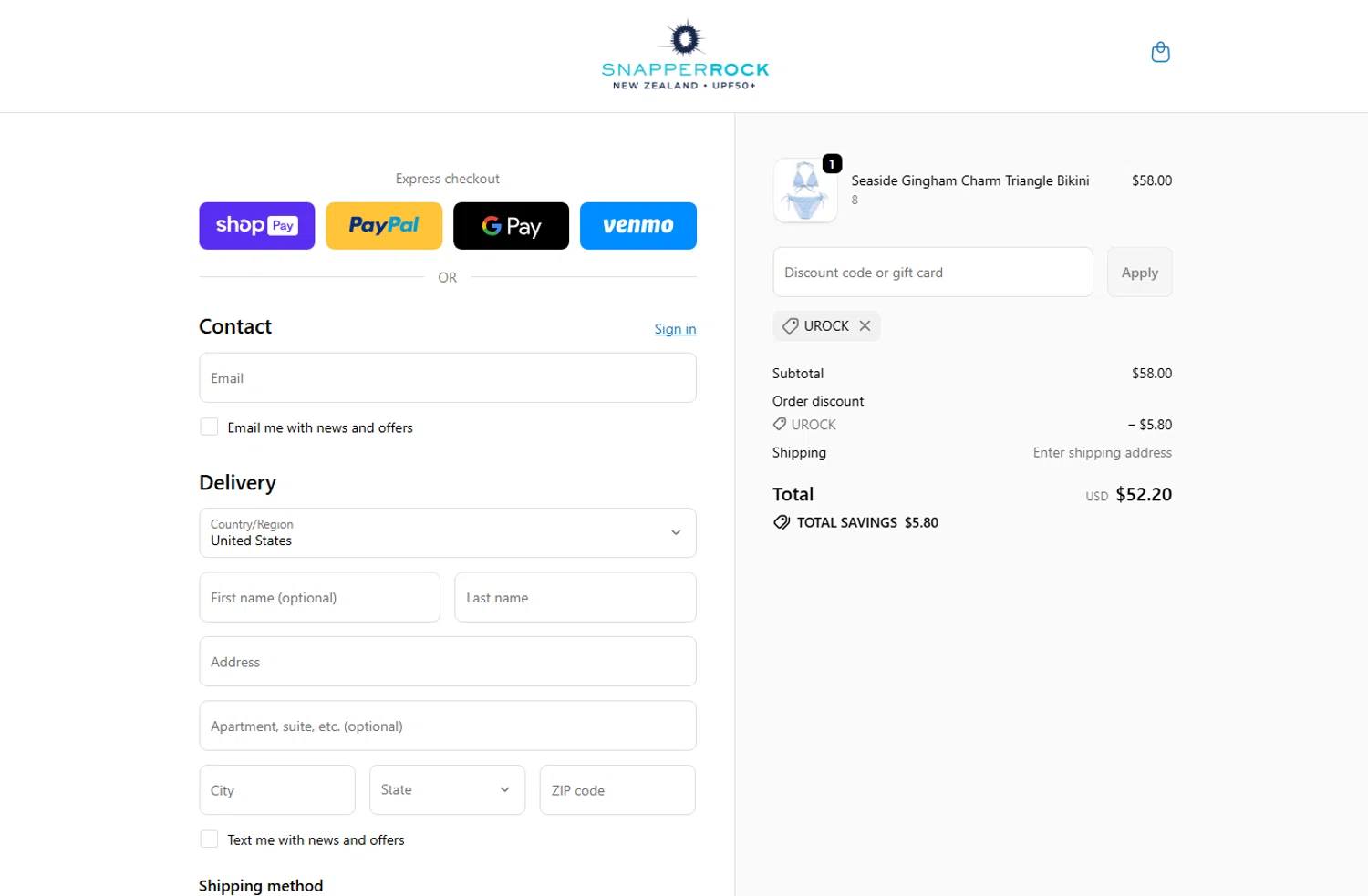1368x896 pixels.
Task: Tick Text me with news and offers
Action: 209,839
